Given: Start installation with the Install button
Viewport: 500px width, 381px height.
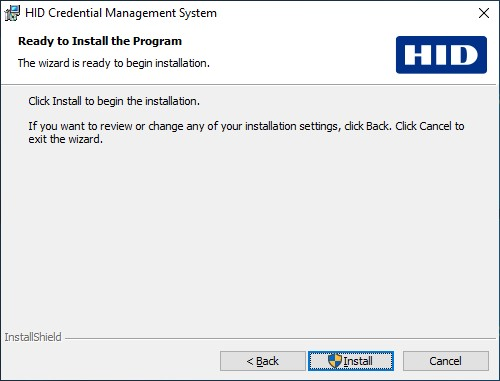Looking at the screenshot, I should pos(351,361).
